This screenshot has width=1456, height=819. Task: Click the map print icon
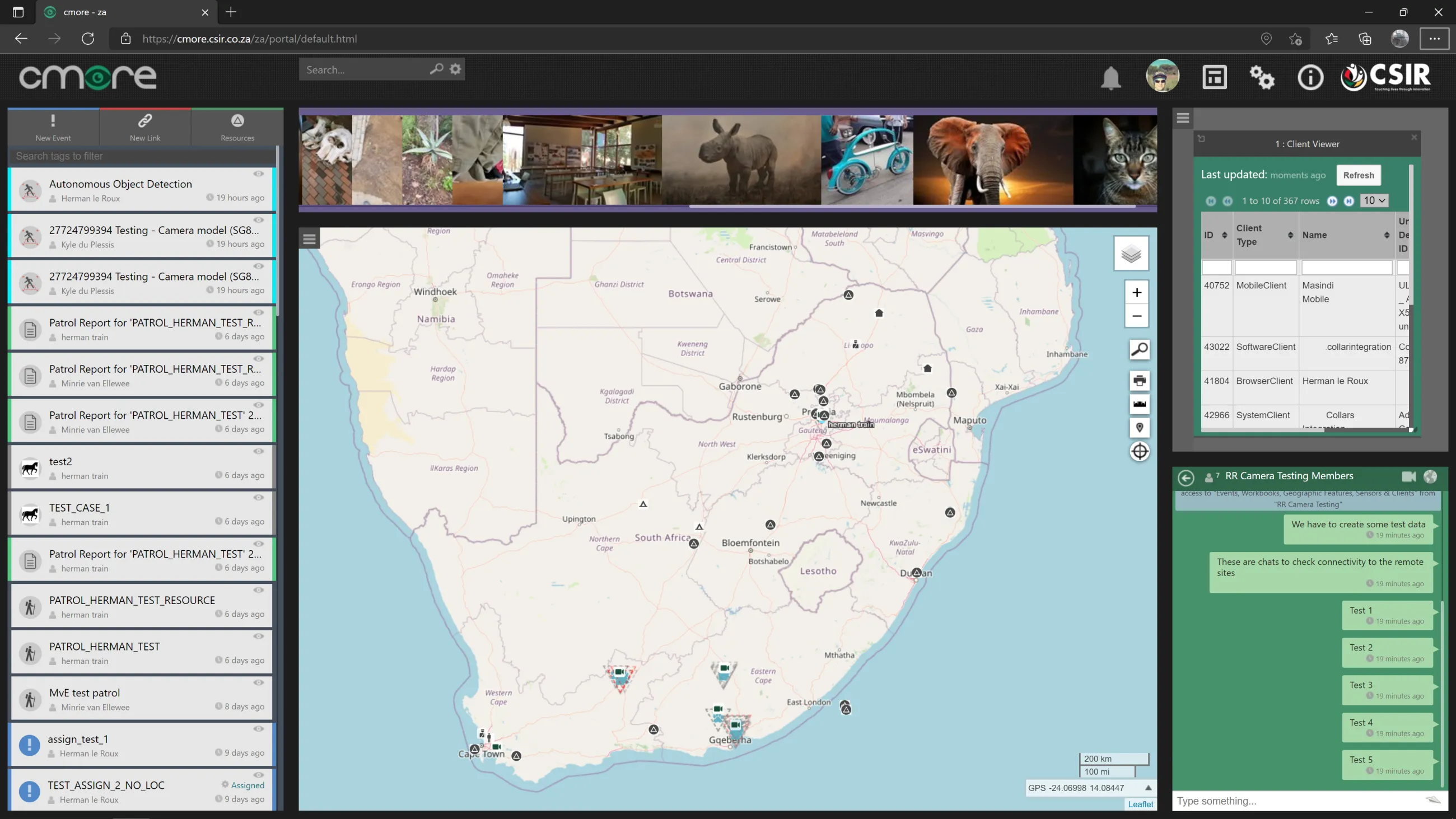pyautogui.click(x=1139, y=381)
